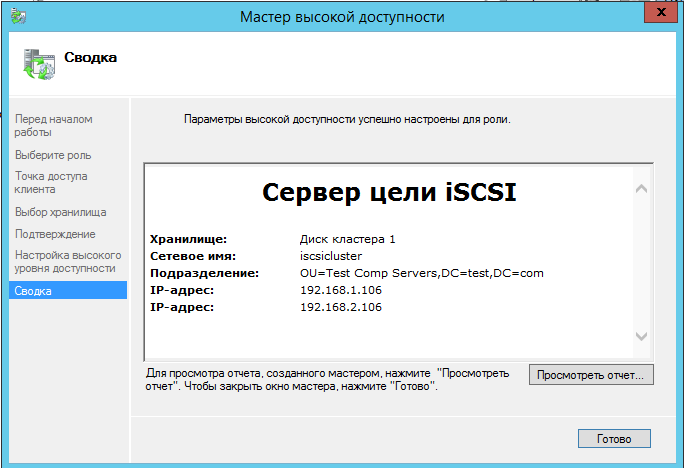
Task: Click the wizard icon in the title bar
Action: [19, 17]
